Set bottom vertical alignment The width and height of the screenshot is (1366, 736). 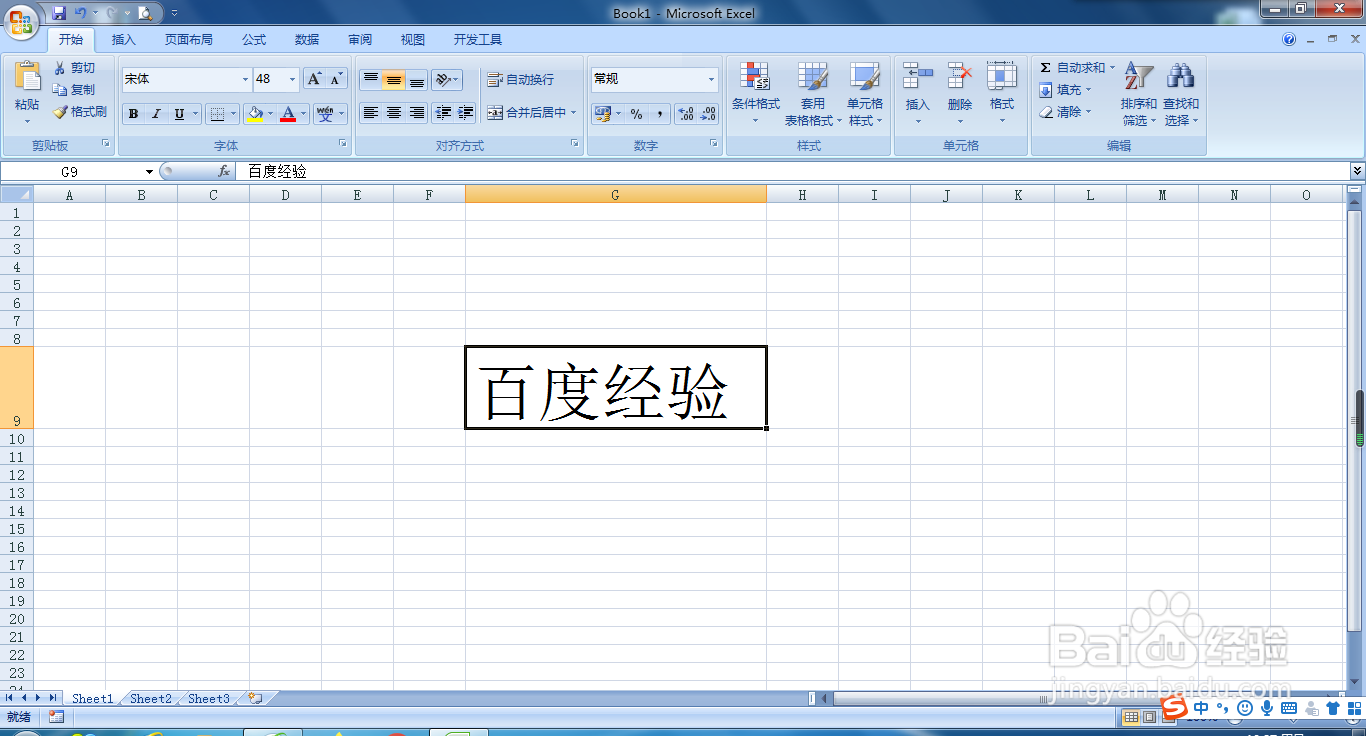point(417,79)
